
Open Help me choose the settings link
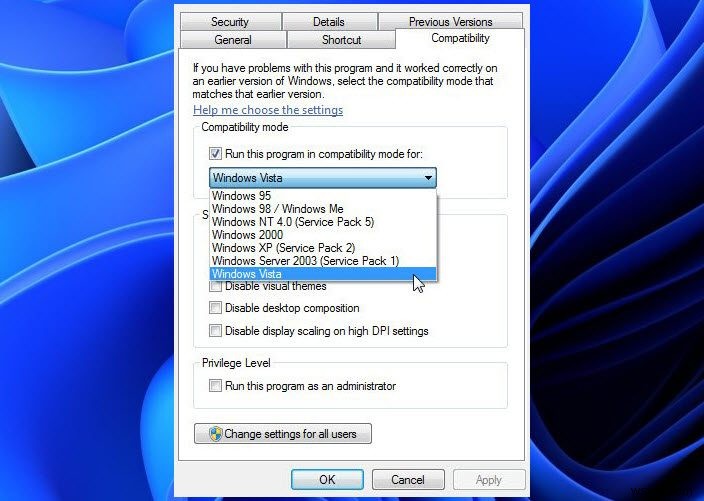coord(268,110)
